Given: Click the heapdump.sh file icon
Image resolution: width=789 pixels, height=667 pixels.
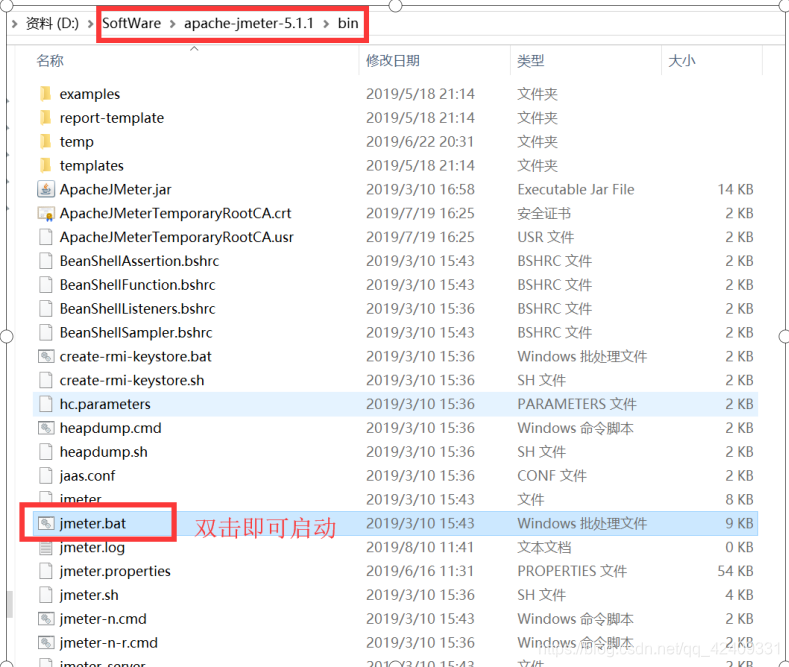Looking at the screenshot, I should 46,452.
